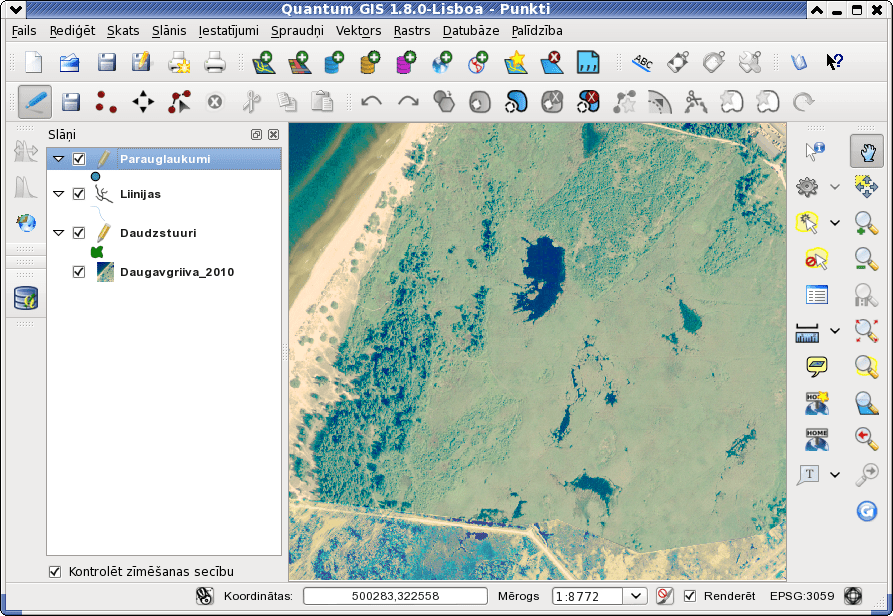Open the Mērogs scale dropdown
893x616 pixels.
click(x=636, y=596)
